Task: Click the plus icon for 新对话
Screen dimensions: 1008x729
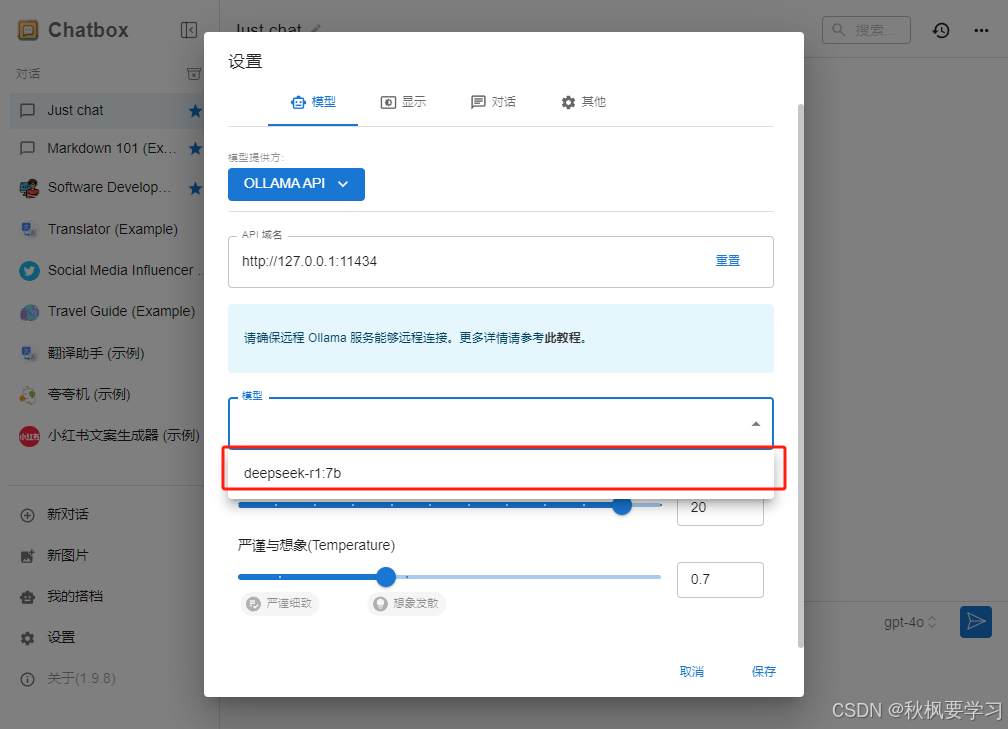Action: coord(27,515)
